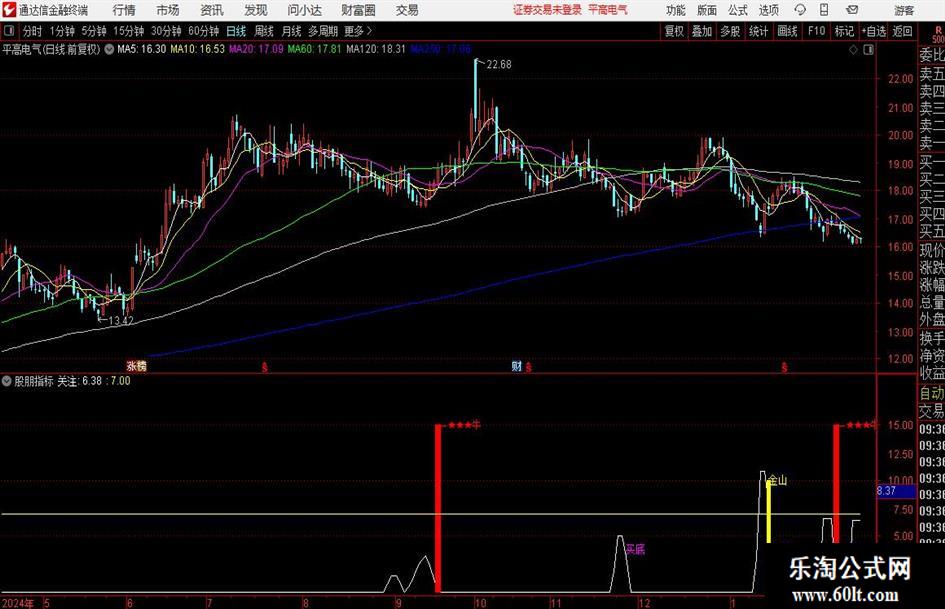This screenshot has width=945, height=609.
Task: Click the 叠加 overlay button
Action: [702, 31]
